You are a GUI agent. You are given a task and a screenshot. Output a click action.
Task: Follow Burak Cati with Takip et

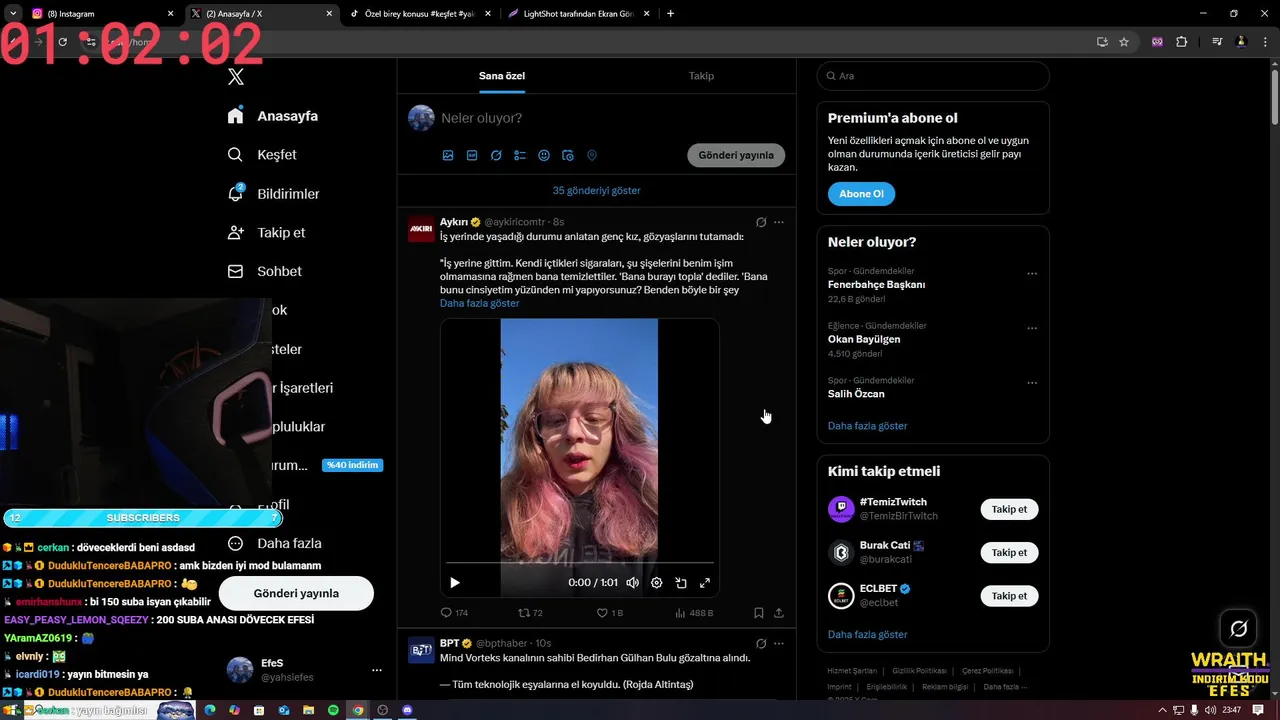1009,553
